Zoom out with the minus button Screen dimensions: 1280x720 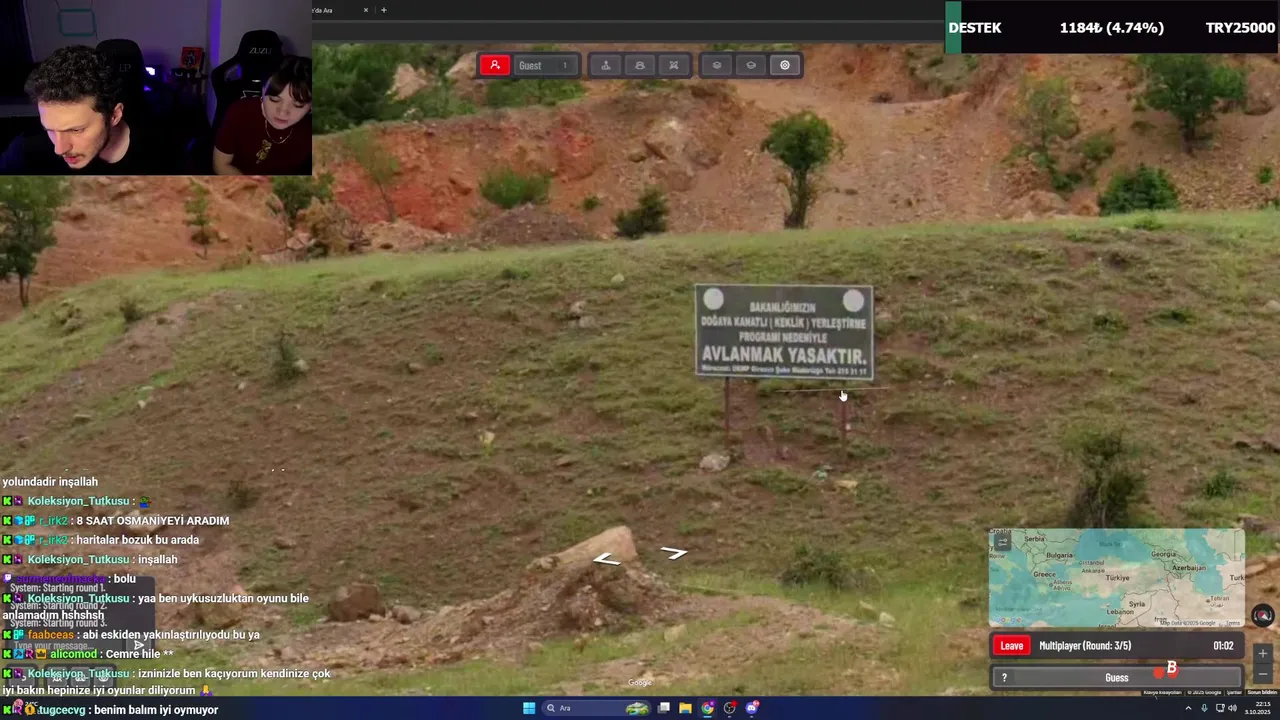point(1263,674)
